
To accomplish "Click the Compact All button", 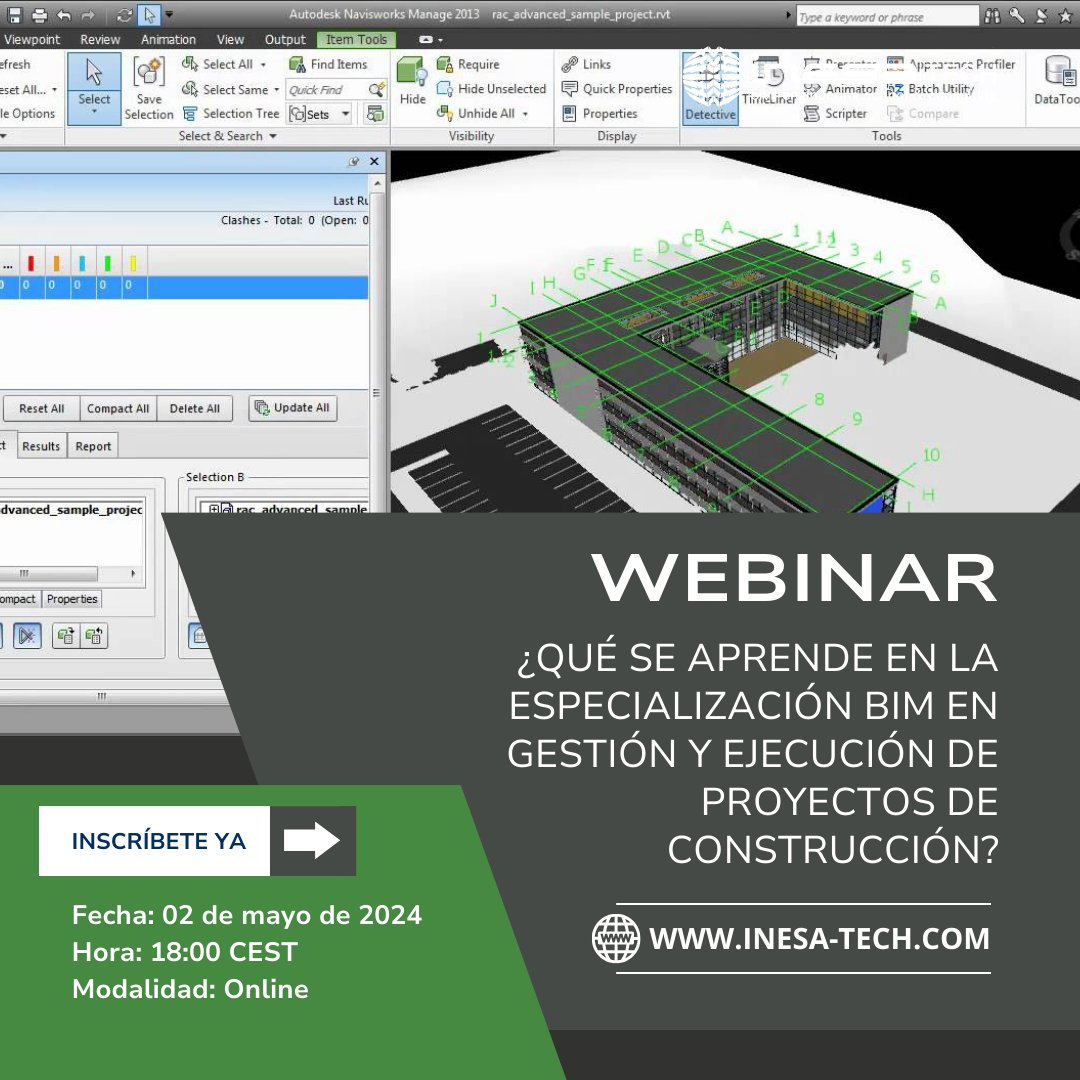I will point(118,408).
